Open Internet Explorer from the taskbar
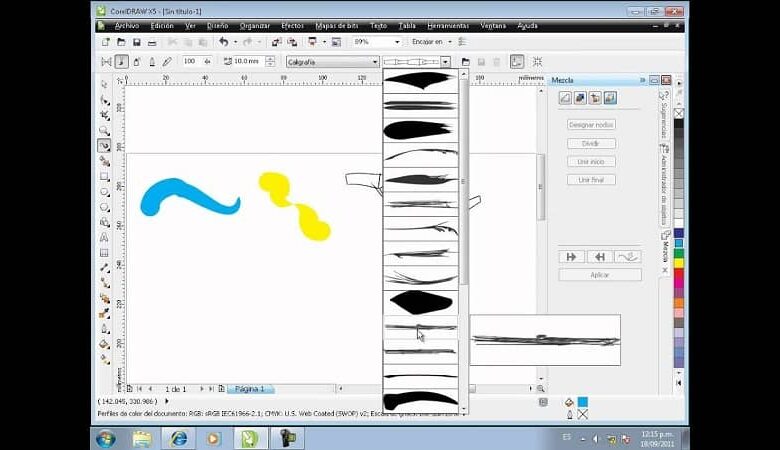Image resolution: width=780 pixels, height=450 pixels. (178, 439)
